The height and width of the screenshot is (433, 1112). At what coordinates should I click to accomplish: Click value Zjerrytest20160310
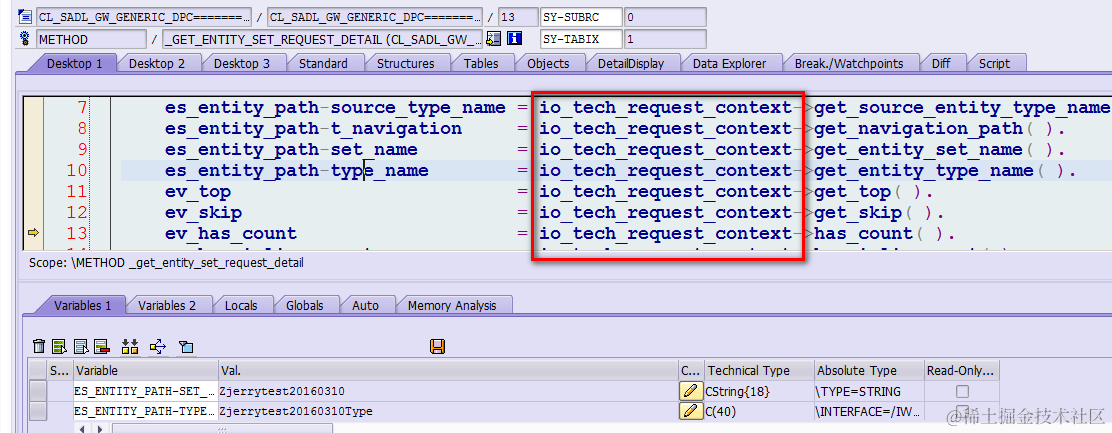point(282,391)
